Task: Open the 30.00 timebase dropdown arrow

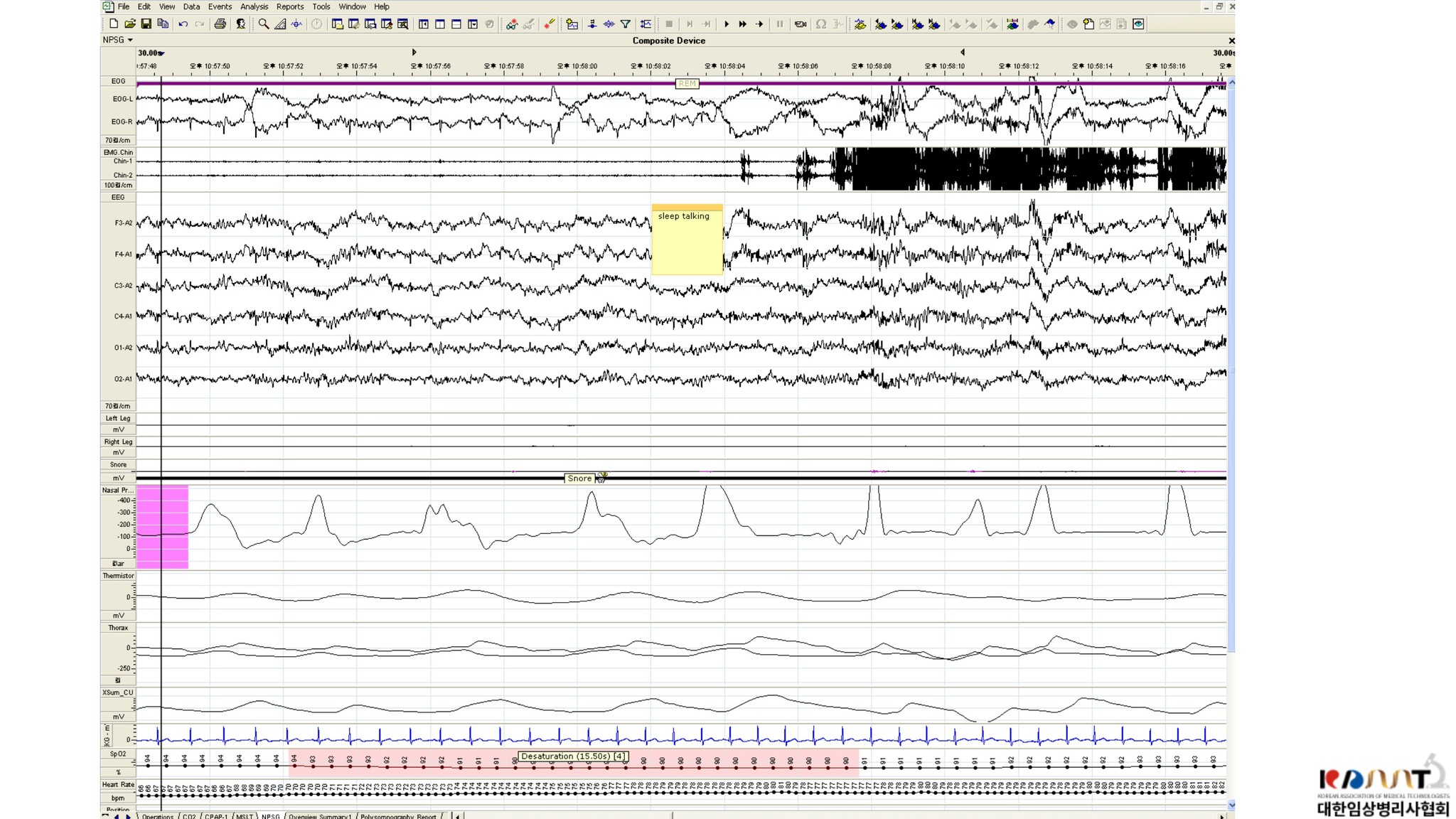Action: click(162, 53)
